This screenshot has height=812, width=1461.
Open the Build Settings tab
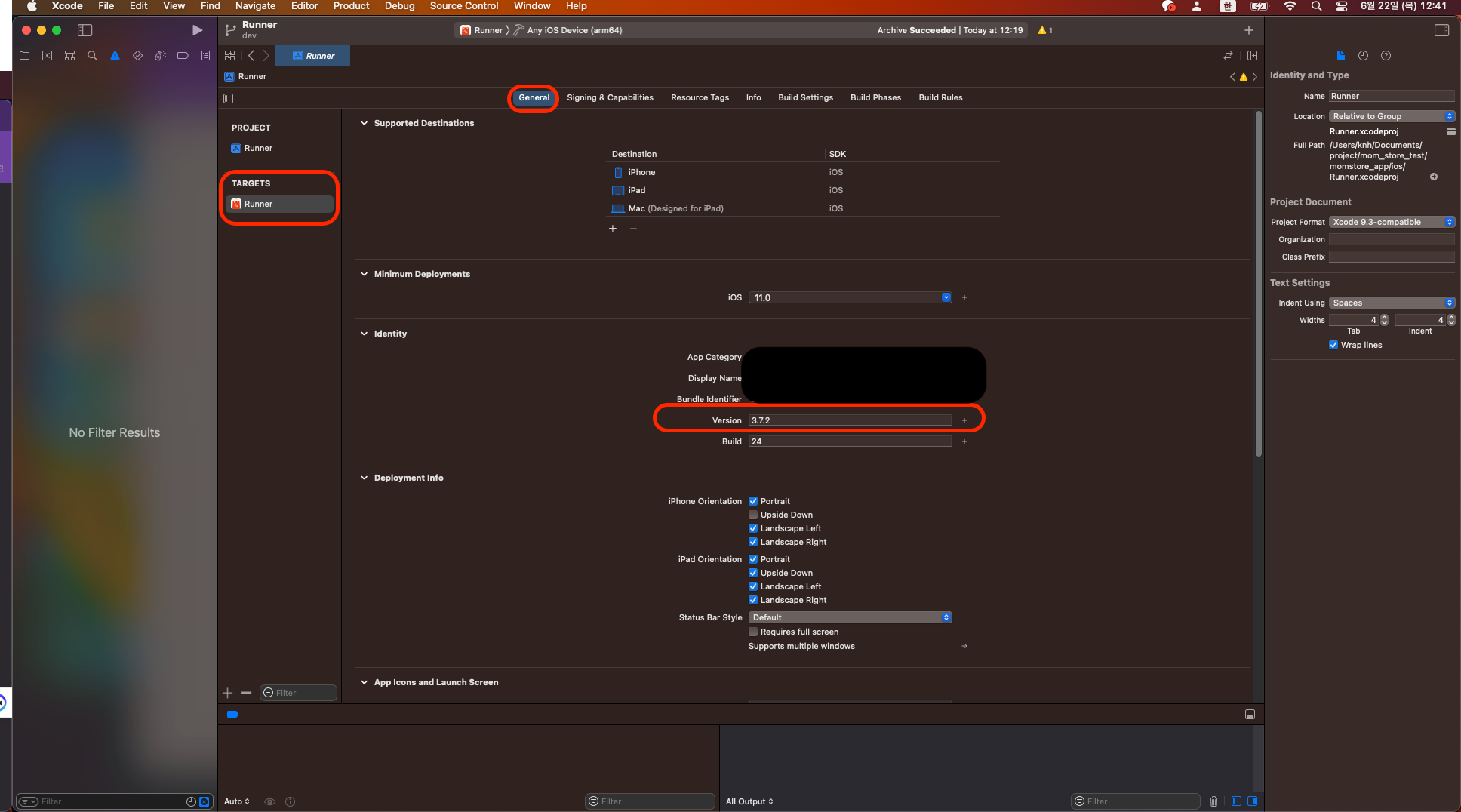click(805, 97)
